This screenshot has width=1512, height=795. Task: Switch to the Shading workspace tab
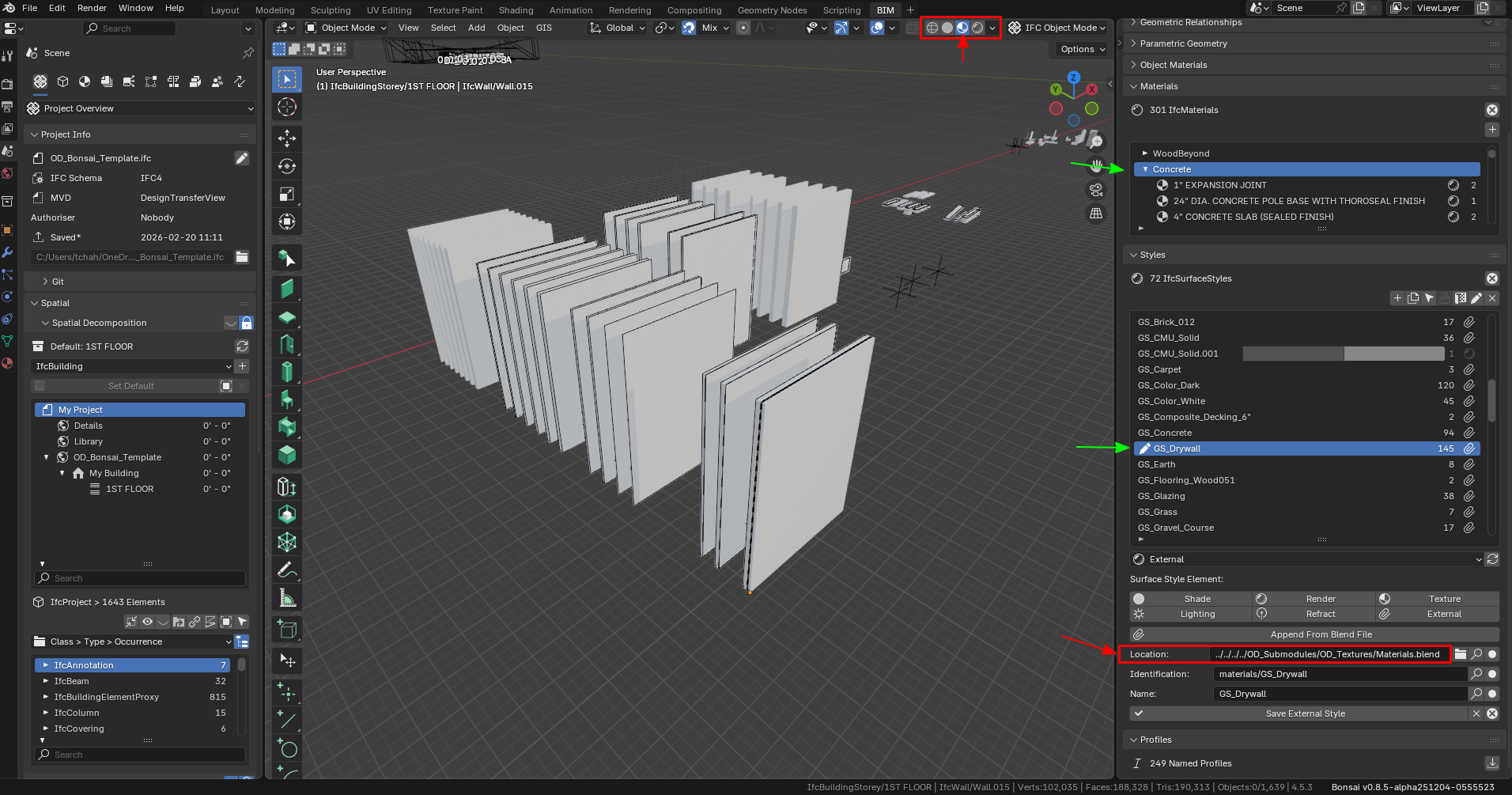(516, 10)
